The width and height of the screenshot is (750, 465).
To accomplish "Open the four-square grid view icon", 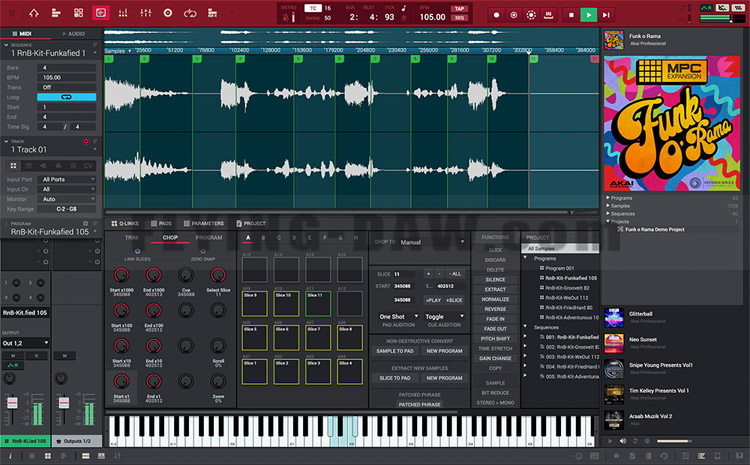I will click(78, 13).
